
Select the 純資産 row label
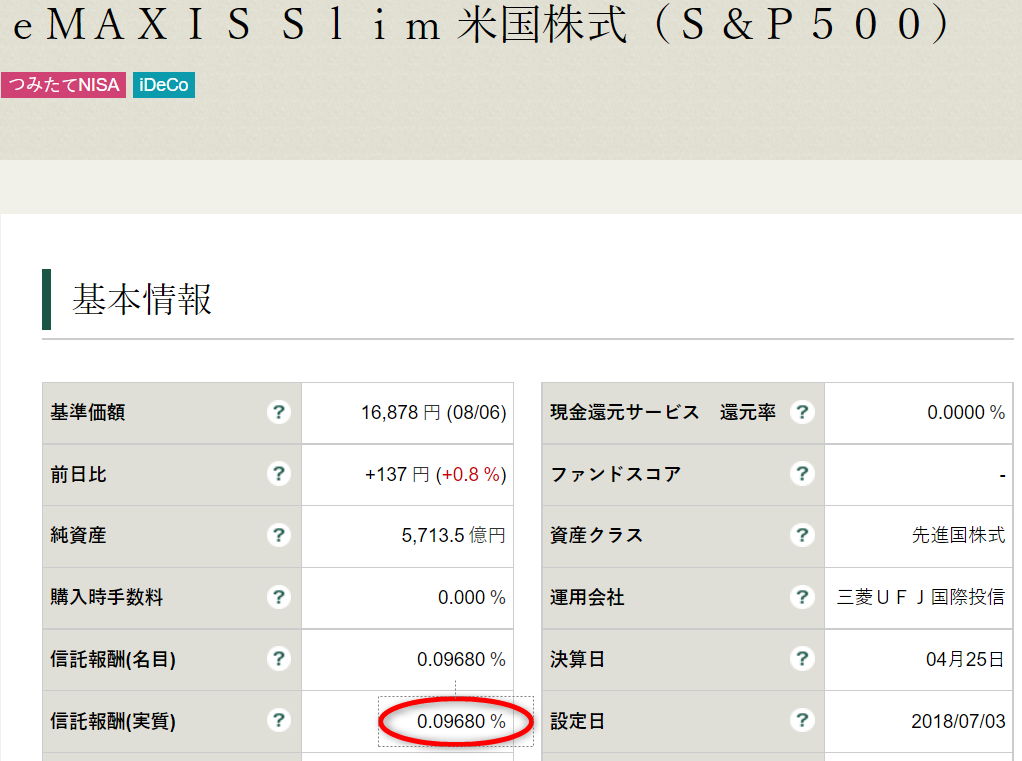coord(78,536)
